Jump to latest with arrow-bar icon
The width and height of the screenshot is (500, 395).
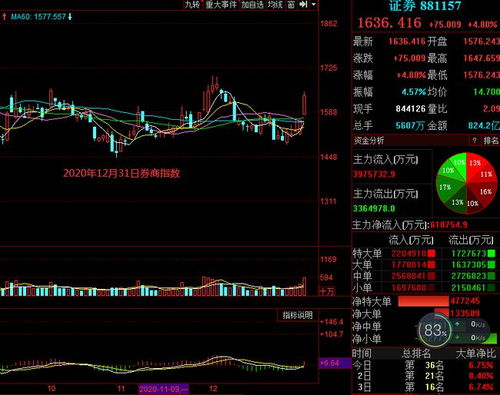(303, 4)
